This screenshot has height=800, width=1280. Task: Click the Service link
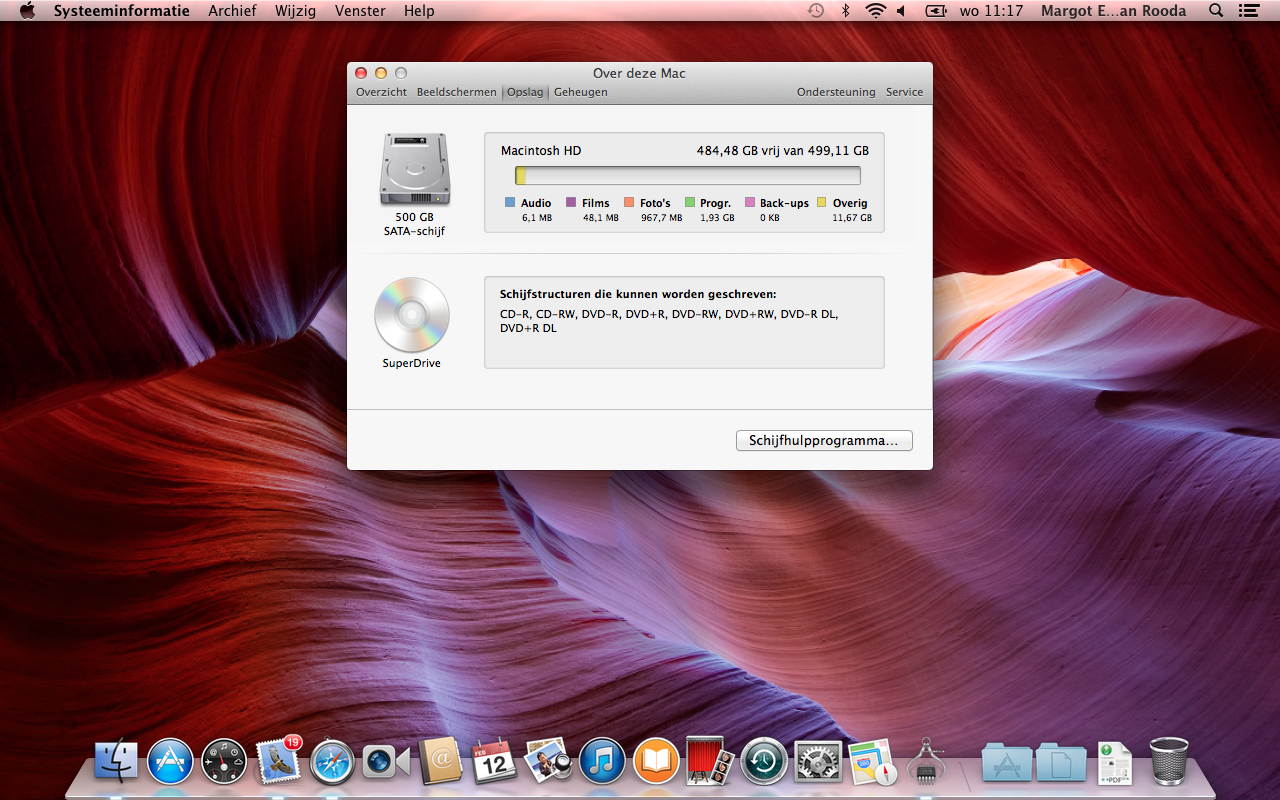click(904, 92)
